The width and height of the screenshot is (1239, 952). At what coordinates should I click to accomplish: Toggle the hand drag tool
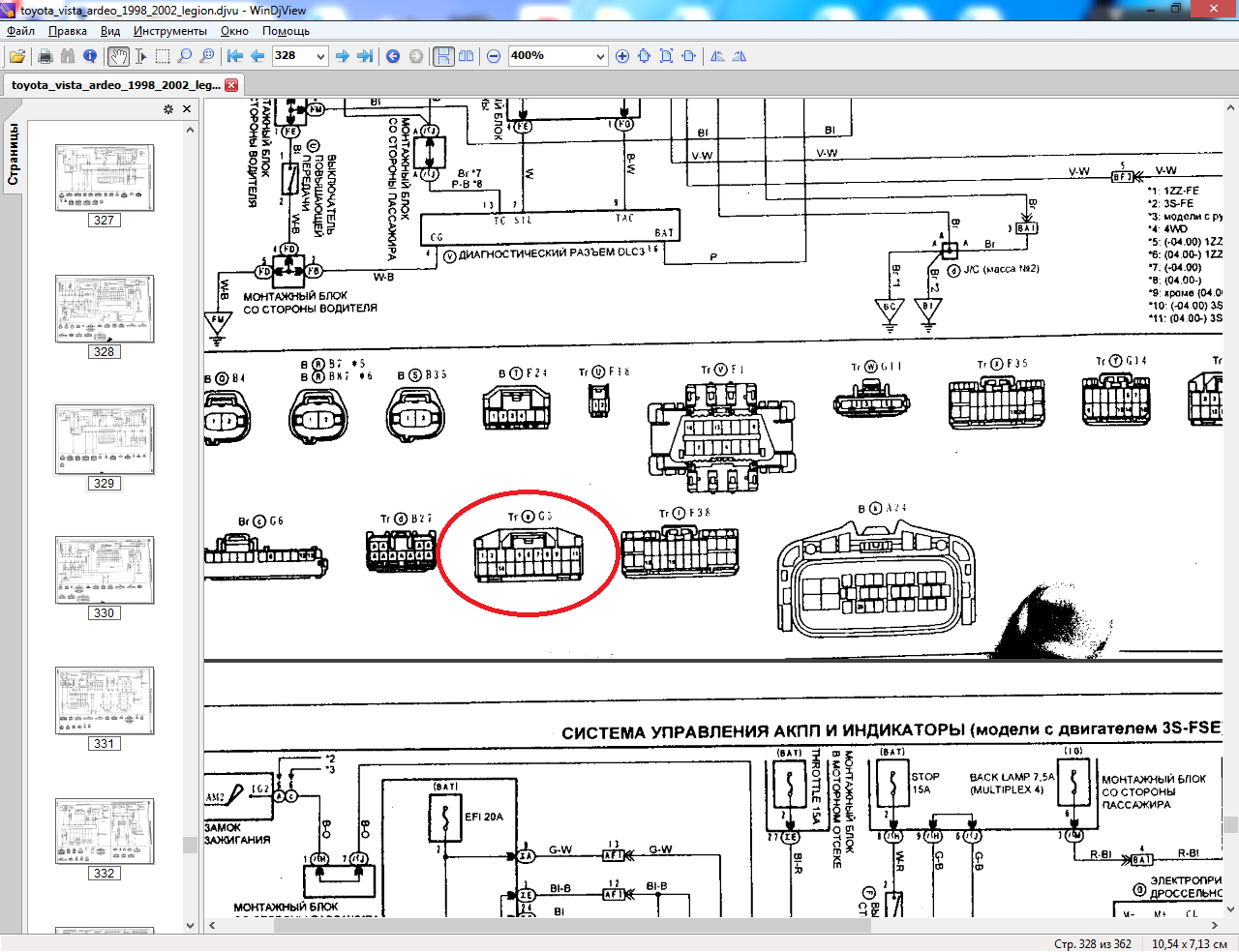[118, 56]
